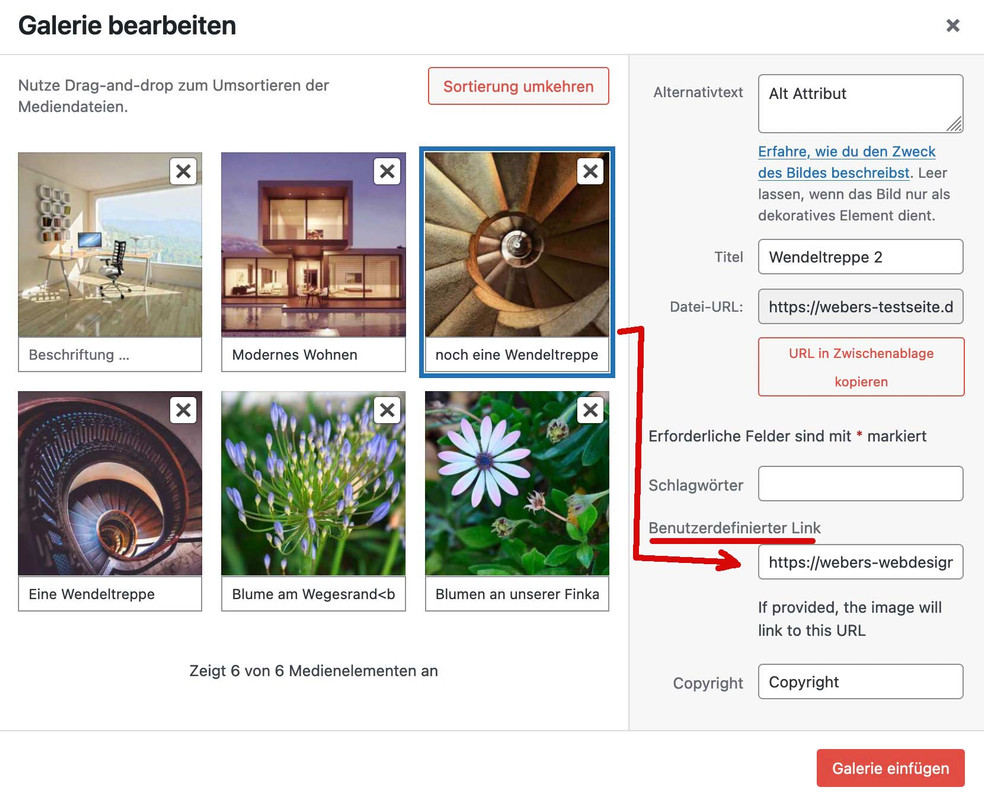The height and width of the screenshot is (800, 984).
Task: Click the 'Benutzerdefinierter Link' label
Action: (x=734, y=528)
